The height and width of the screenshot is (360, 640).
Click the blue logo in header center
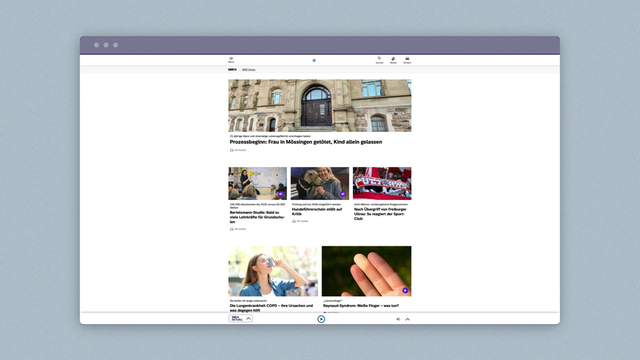point(314,60)
